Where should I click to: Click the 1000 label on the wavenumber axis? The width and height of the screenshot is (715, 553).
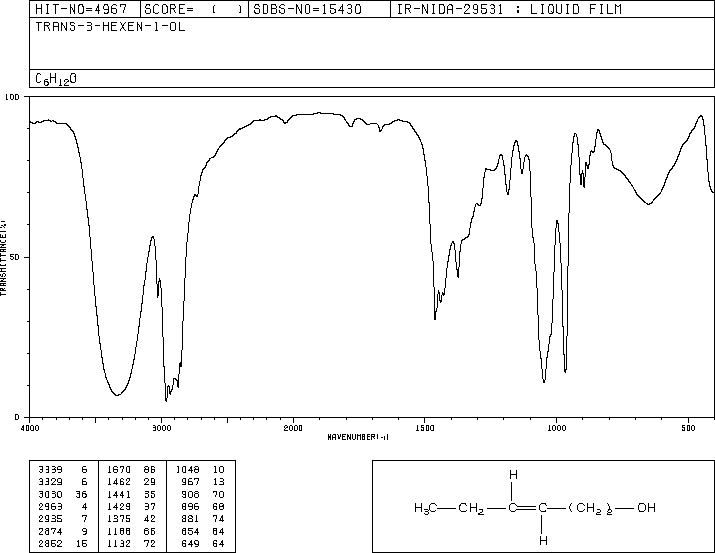click(x=556, y=428)
